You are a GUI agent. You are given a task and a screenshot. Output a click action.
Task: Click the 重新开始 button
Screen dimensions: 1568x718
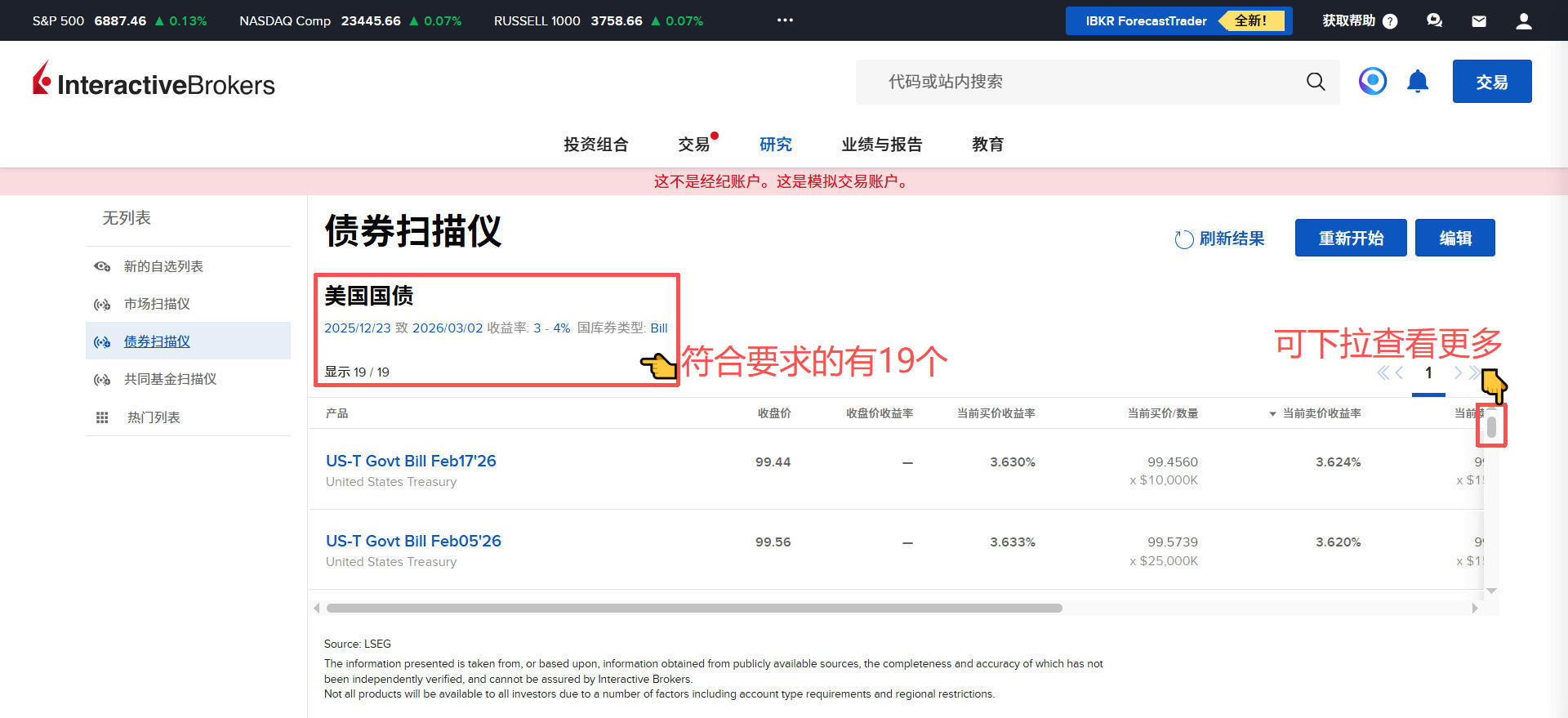click(1350, 238)
